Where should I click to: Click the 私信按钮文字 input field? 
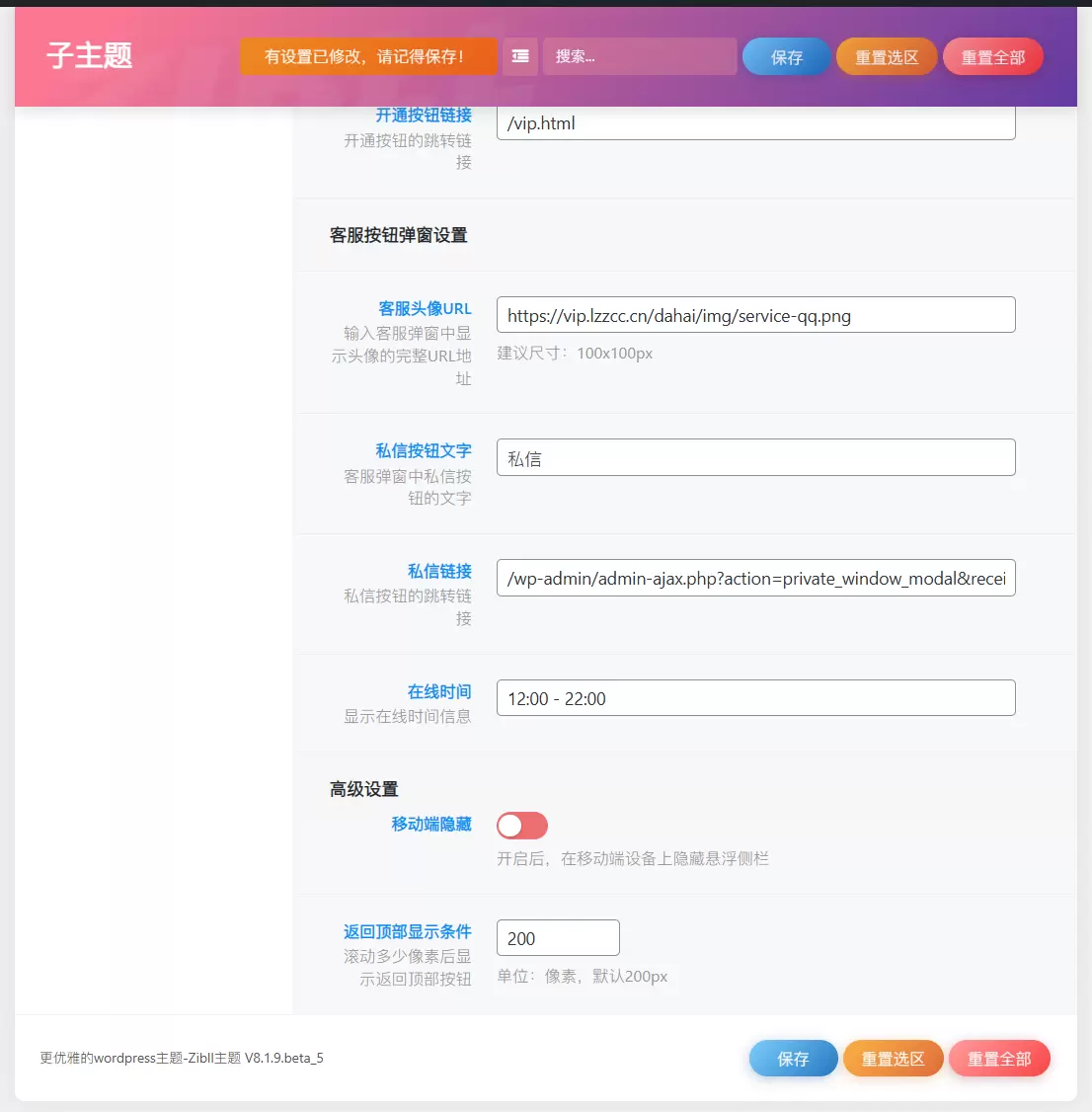click(x=756, y=457)
